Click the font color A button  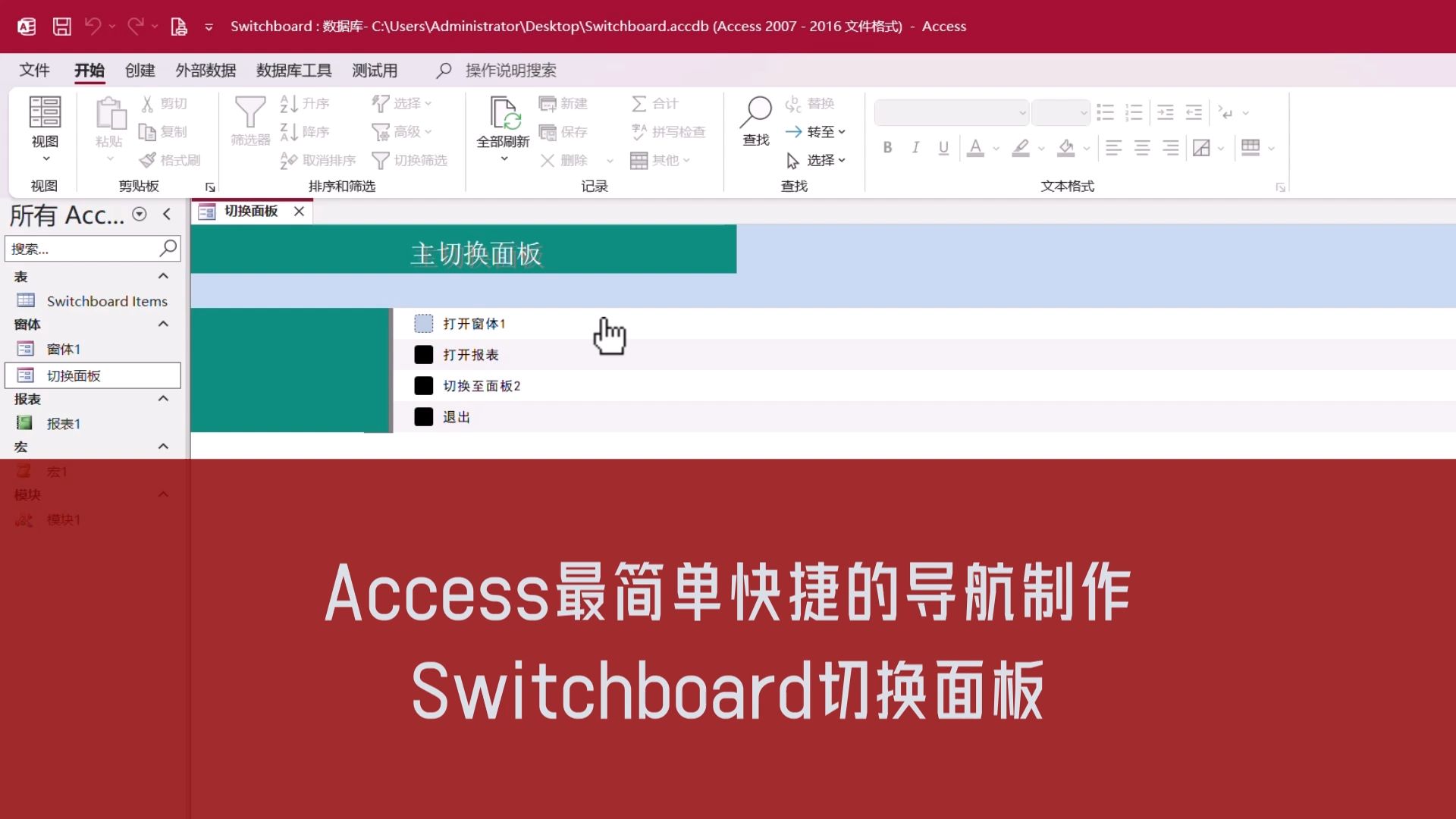click(976, 148)
